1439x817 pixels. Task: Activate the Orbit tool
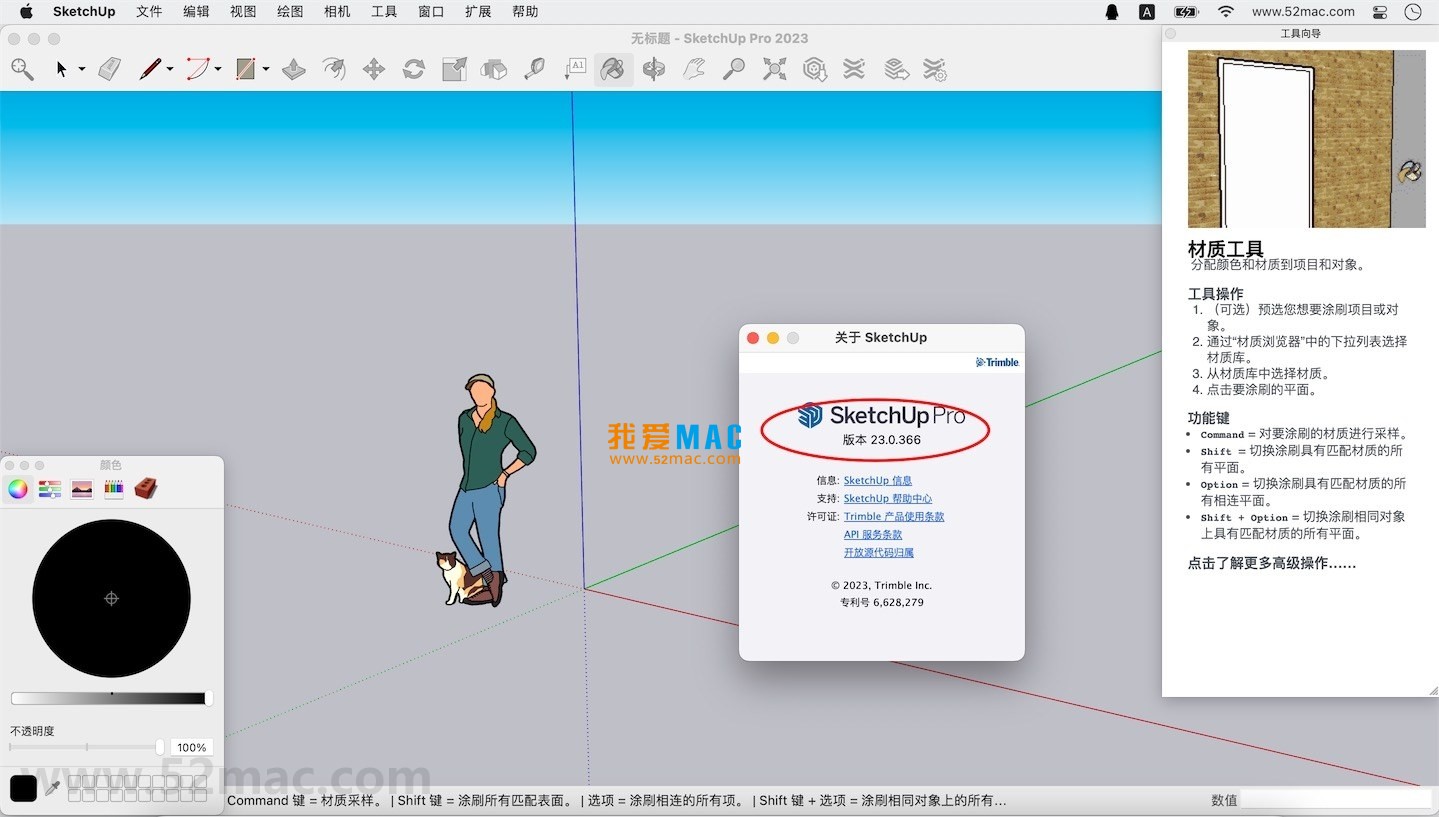[654, 69]
